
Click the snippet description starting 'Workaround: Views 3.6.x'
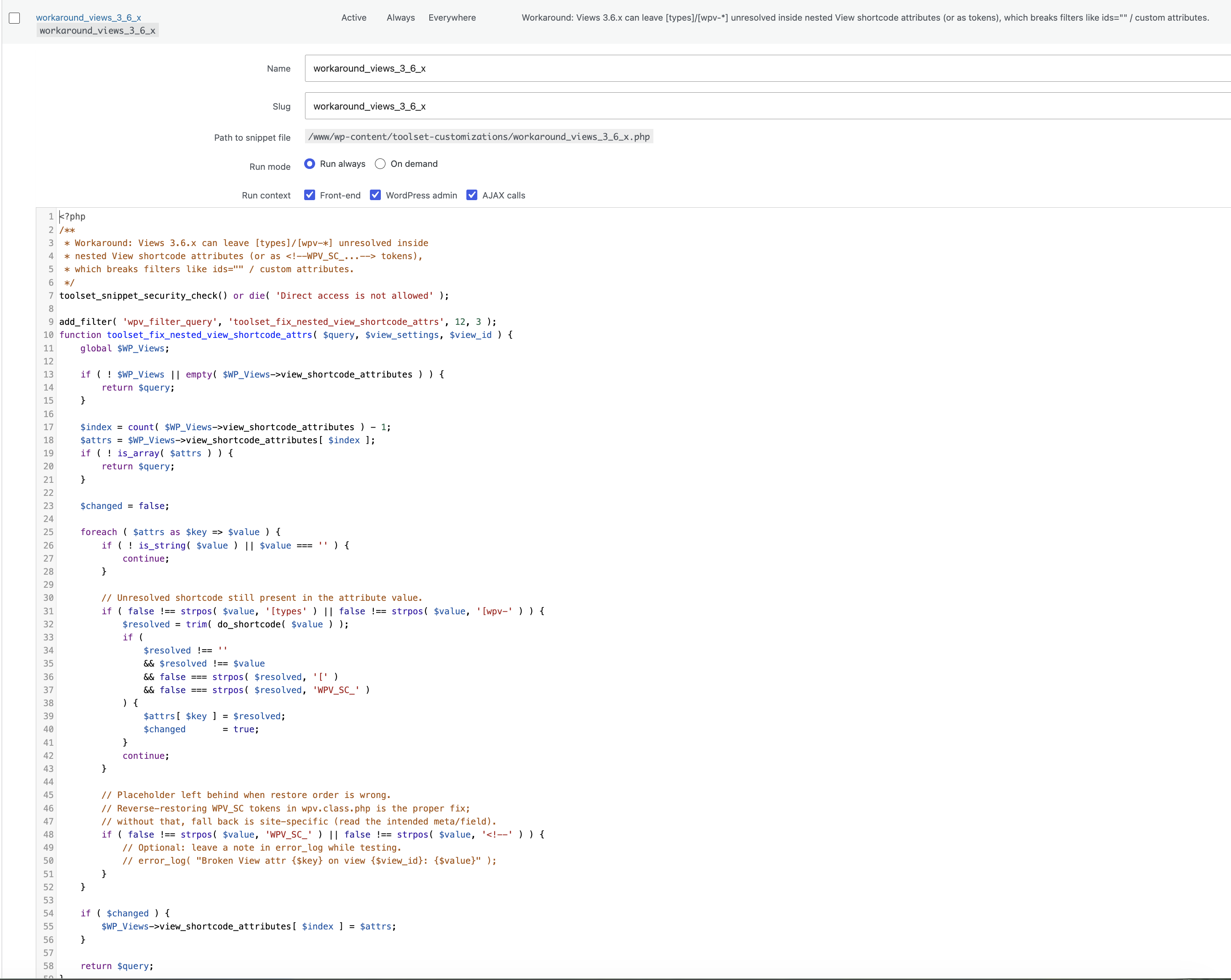point(865,18)
